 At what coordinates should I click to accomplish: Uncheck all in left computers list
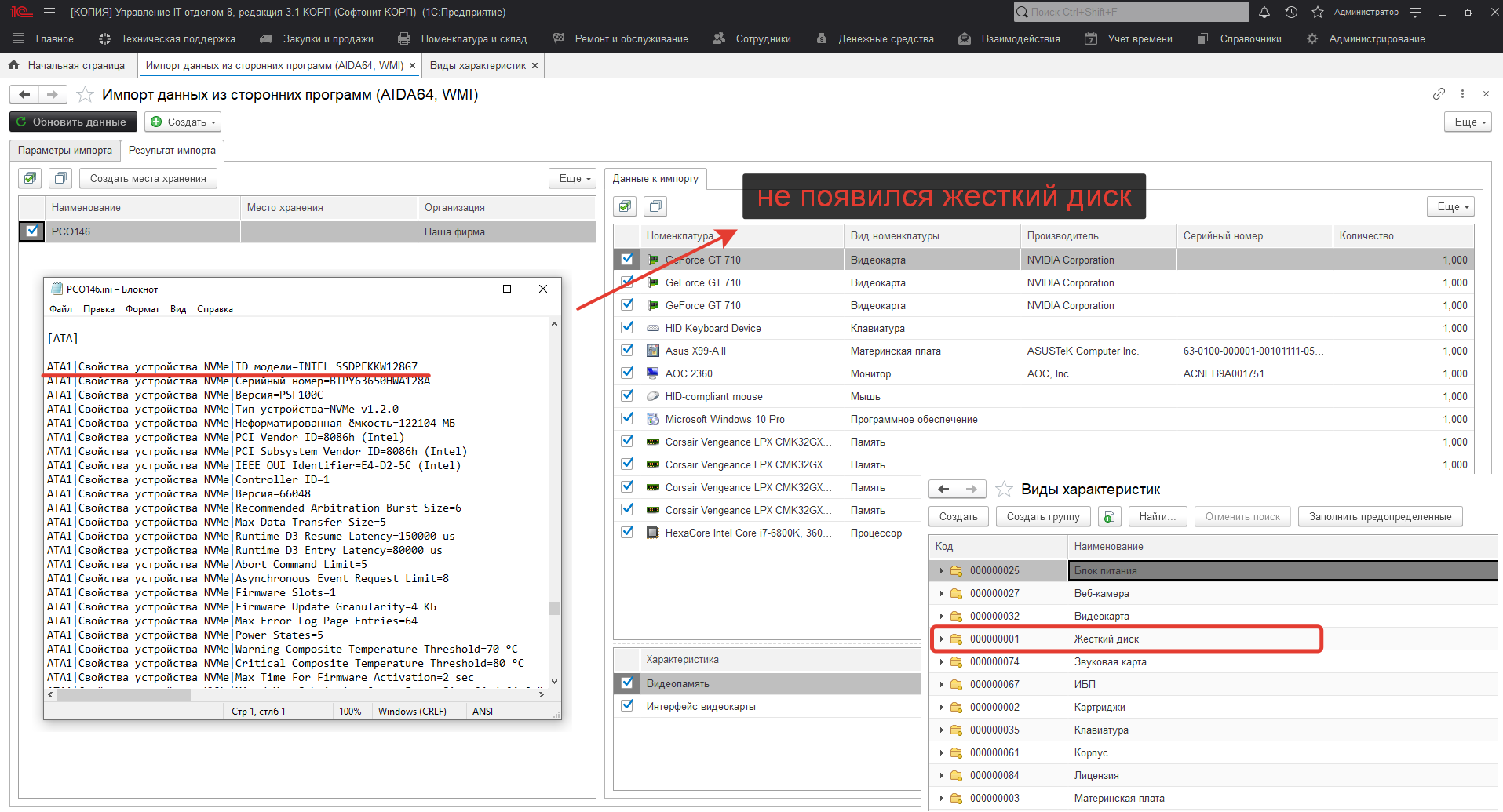[x=60, y=178]
